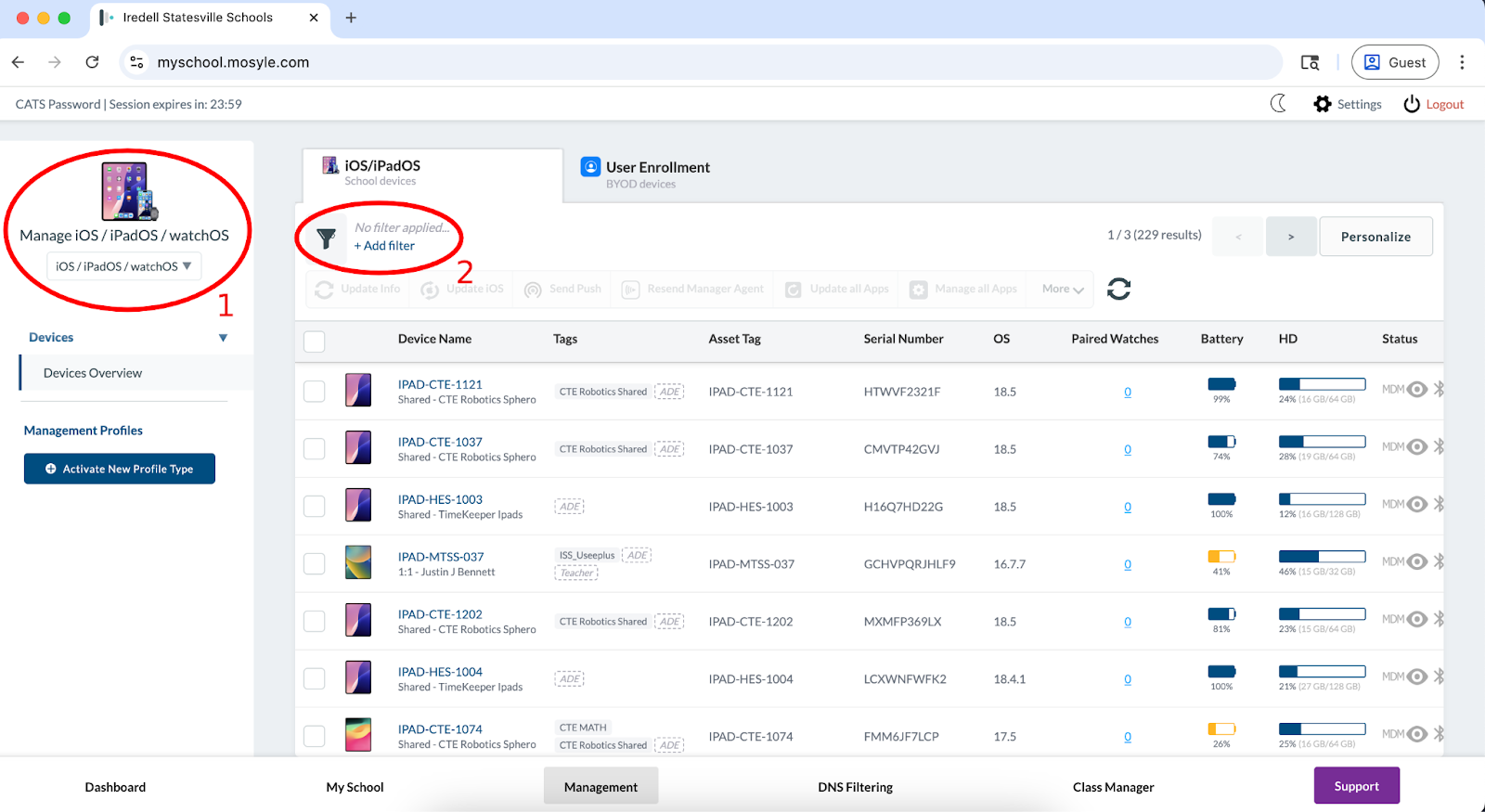
Task: Click the refresh device list icon
Action: (x=1118, y=289)
